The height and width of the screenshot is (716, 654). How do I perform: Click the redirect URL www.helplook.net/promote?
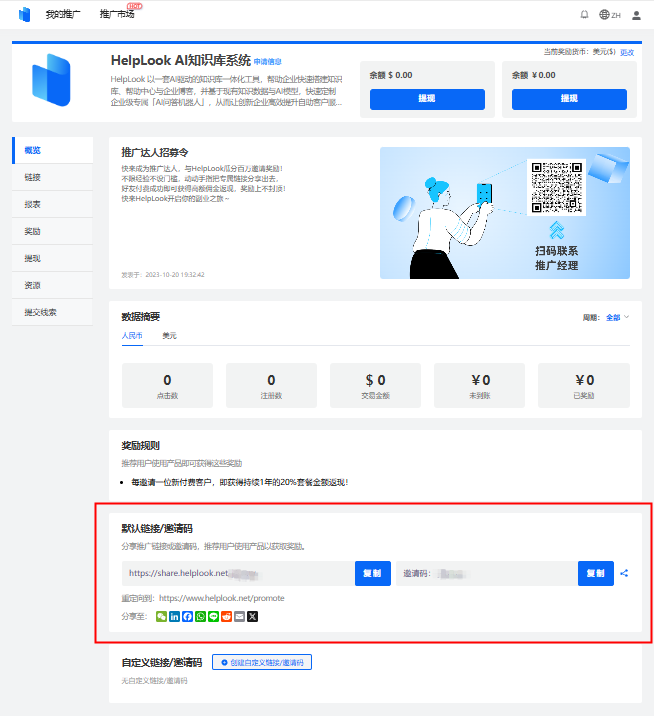pos(222,598)
